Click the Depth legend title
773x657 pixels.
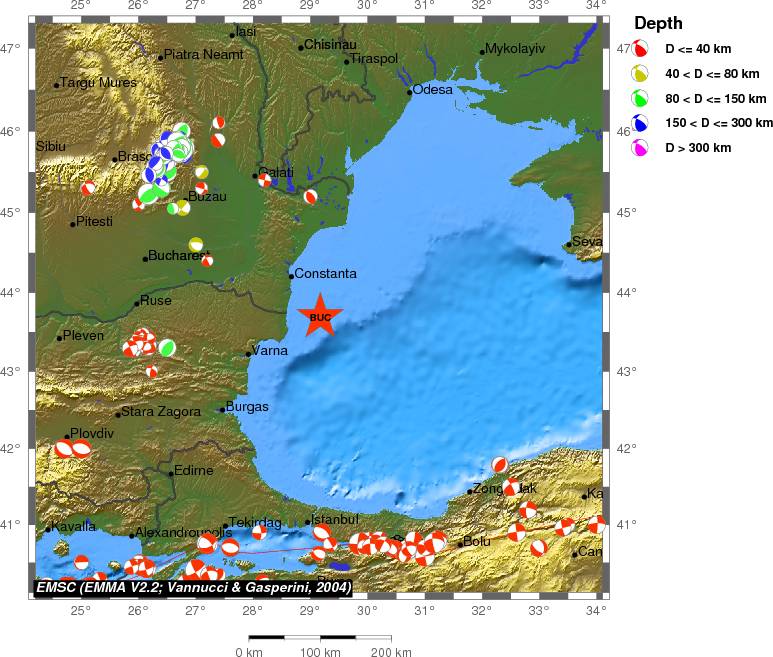pyautogui.click(x=660, y=23)
